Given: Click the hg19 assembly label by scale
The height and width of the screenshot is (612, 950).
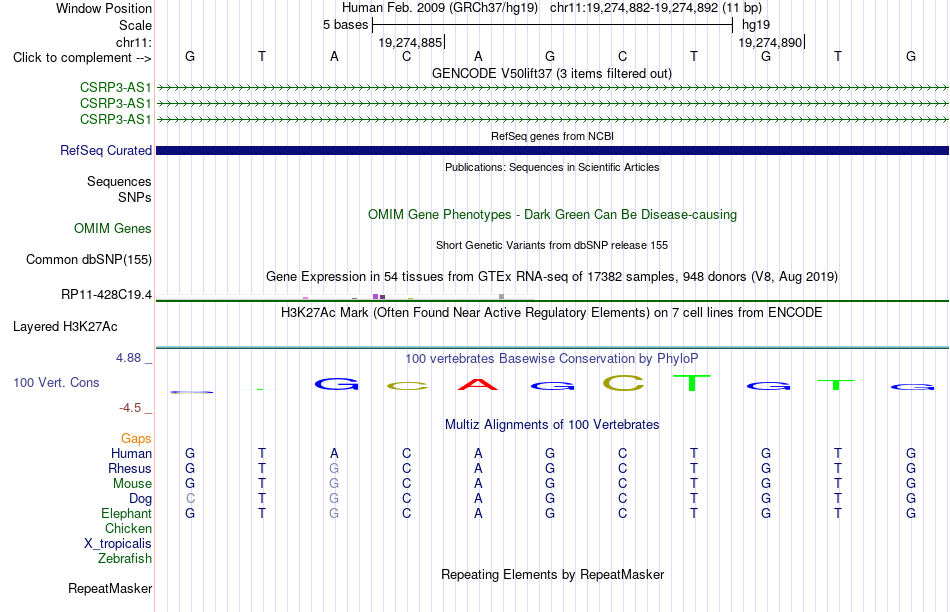Looking at the screenshot, I should click(x=756, y=25).
